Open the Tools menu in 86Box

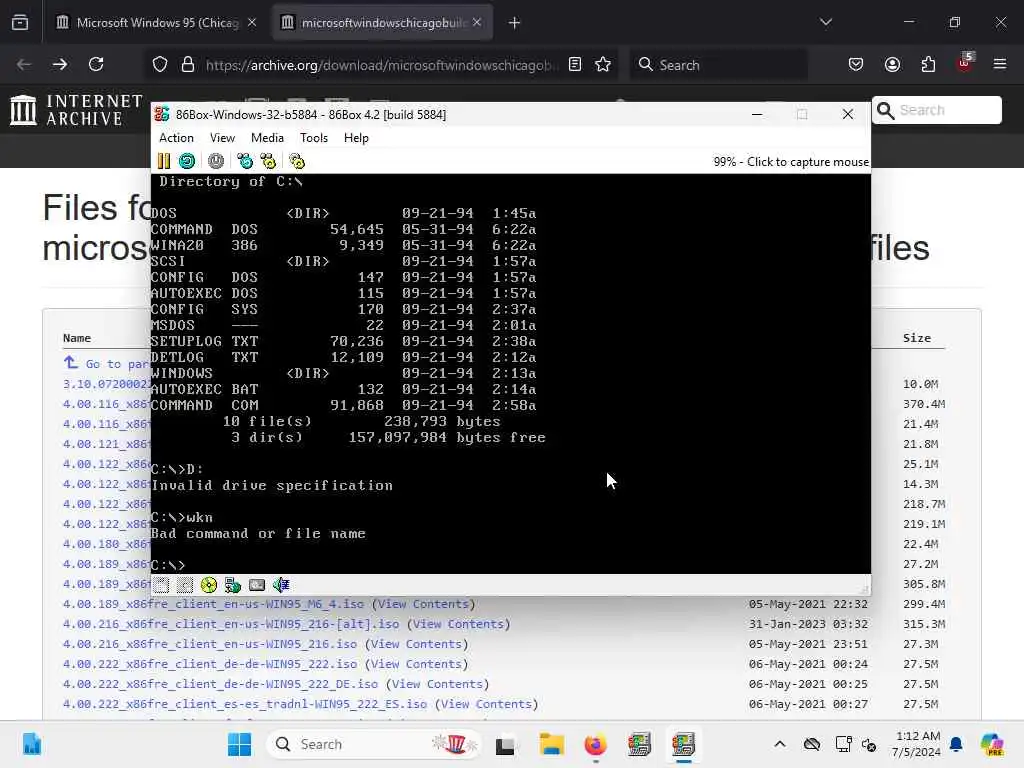313,138
